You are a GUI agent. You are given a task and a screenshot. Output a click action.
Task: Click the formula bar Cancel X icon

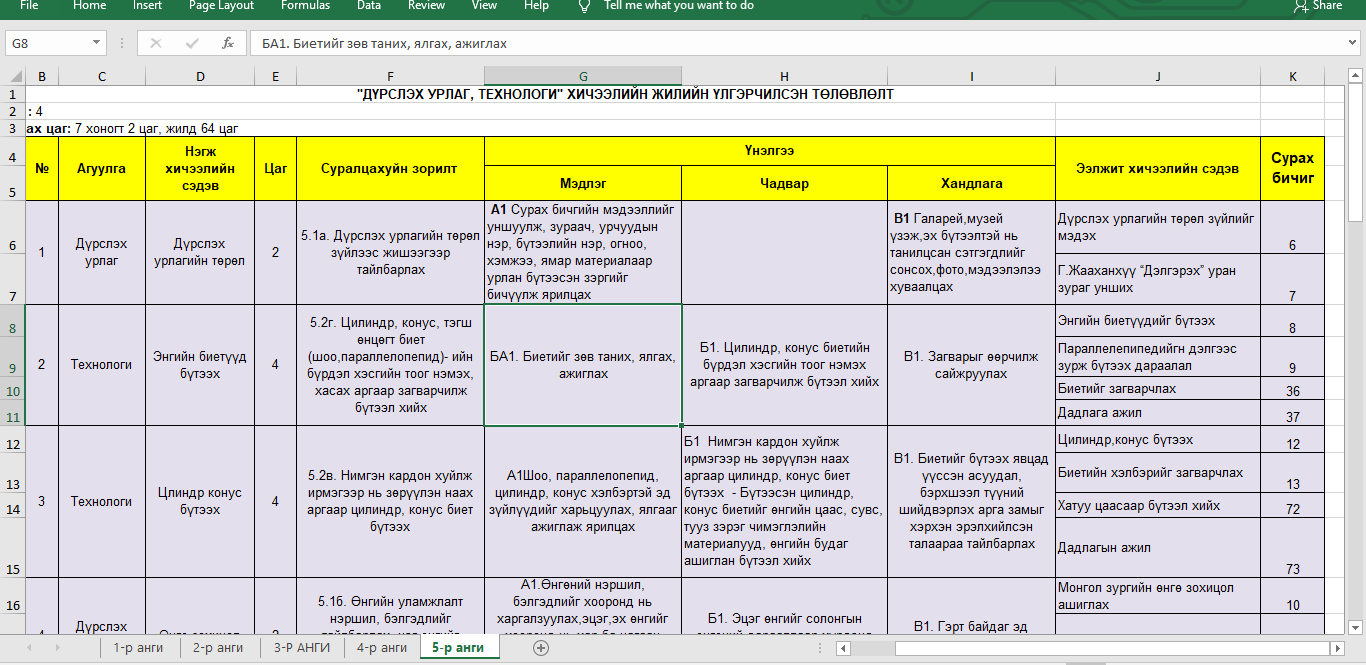(x=156, y=43)
